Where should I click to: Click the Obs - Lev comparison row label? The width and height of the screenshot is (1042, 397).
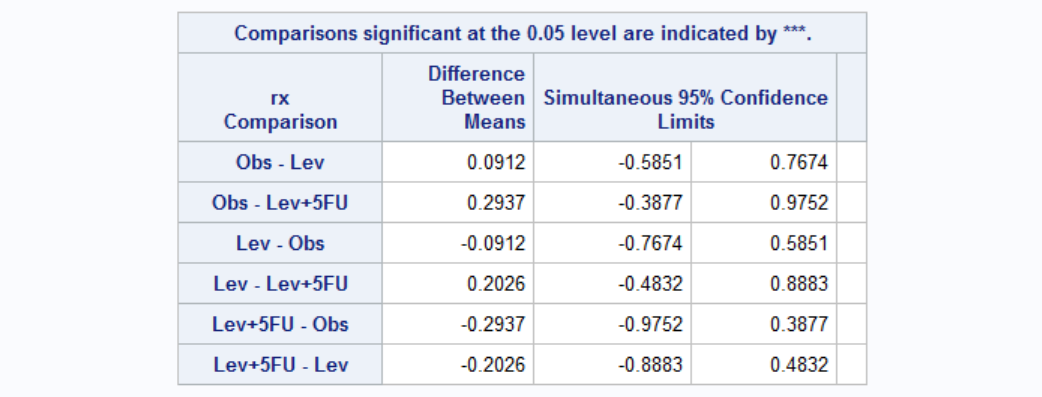tap(280, 162)
